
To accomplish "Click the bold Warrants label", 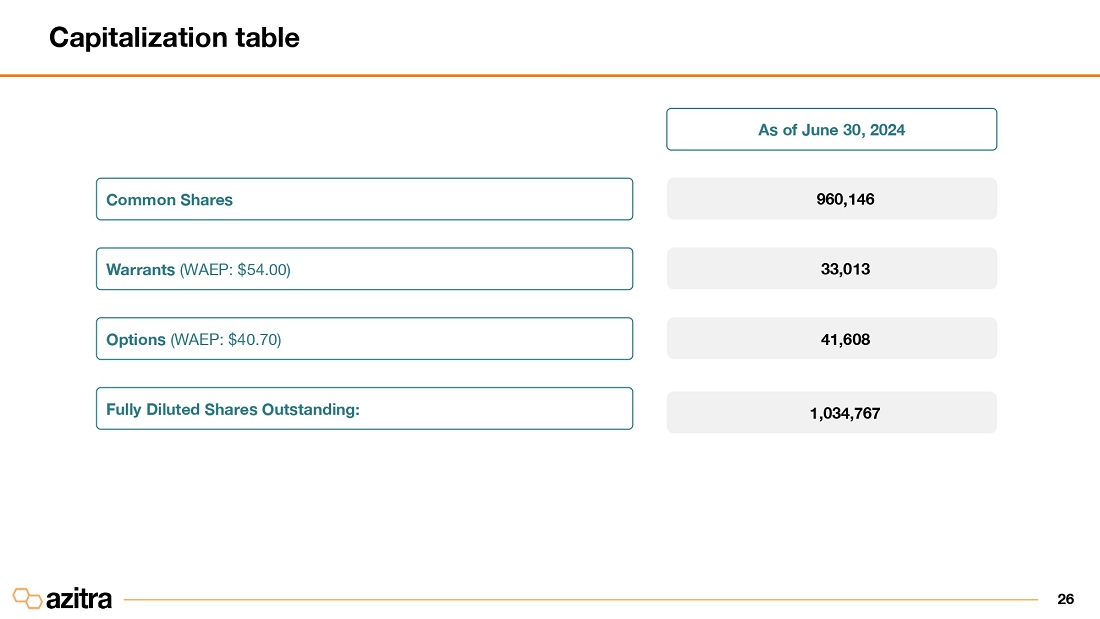I will 140,270.
